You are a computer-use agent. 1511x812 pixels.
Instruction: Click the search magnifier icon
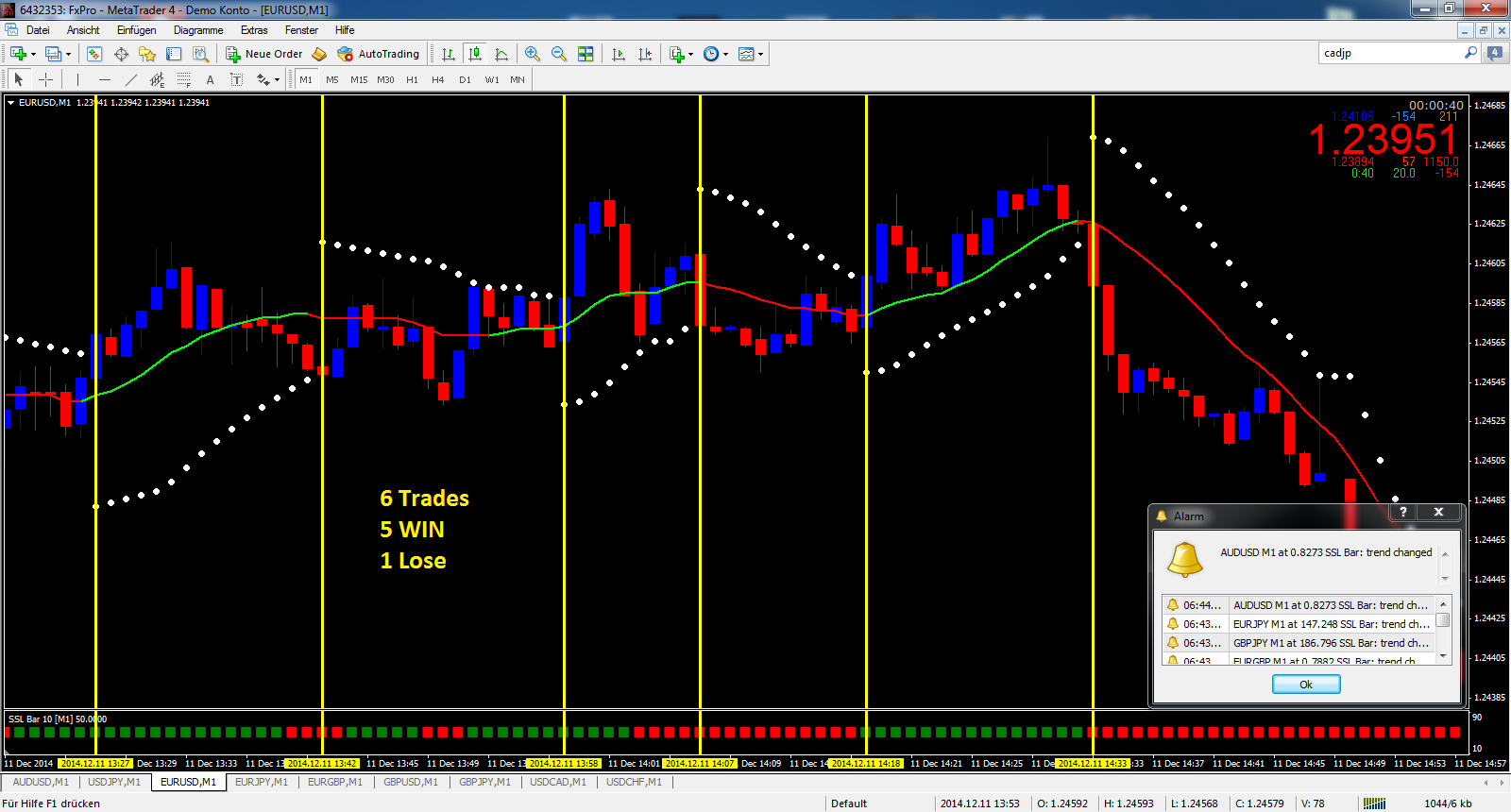coord(1470,53)
